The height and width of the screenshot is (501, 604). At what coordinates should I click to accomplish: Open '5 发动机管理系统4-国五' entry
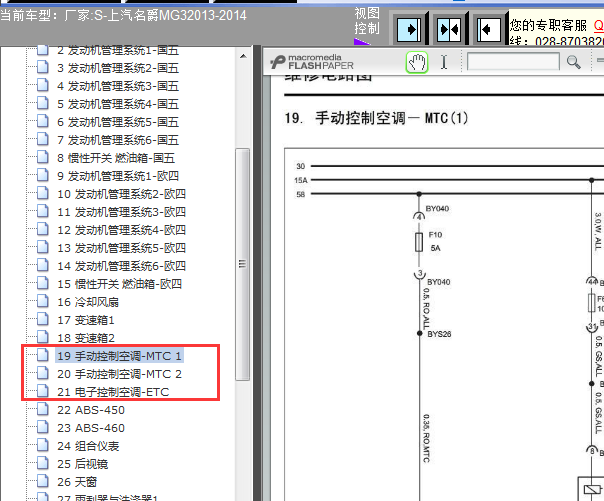(x=117, y=104)
